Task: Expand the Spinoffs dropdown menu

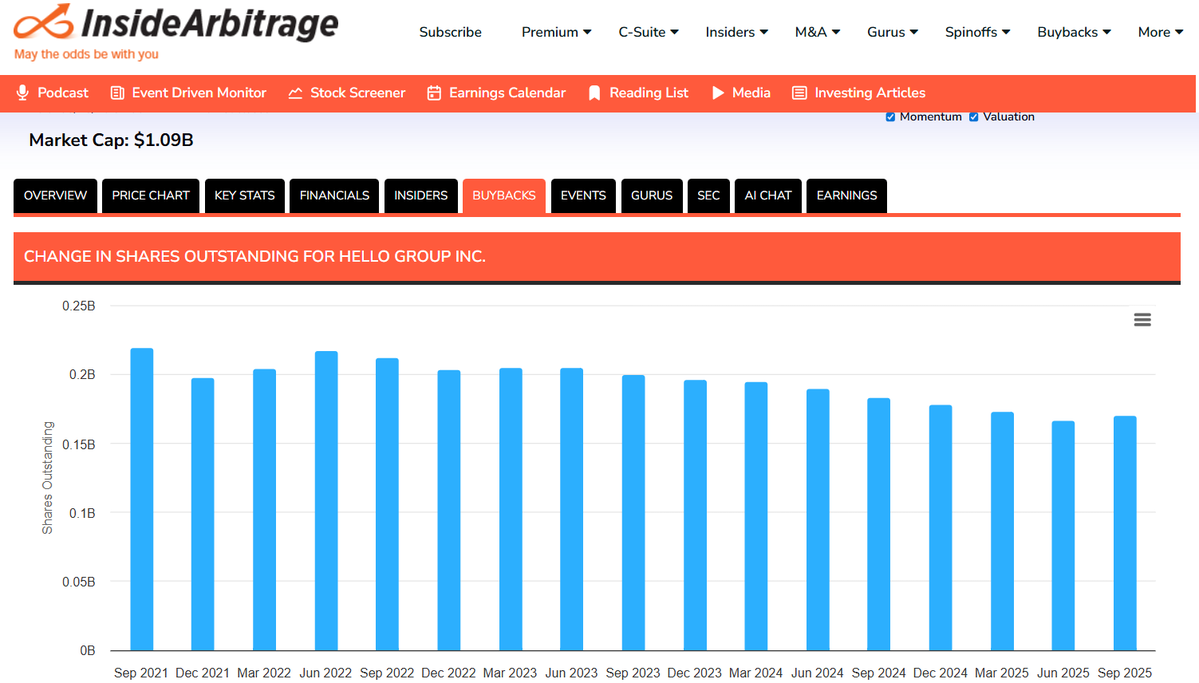Action: (x=977, y=32)
